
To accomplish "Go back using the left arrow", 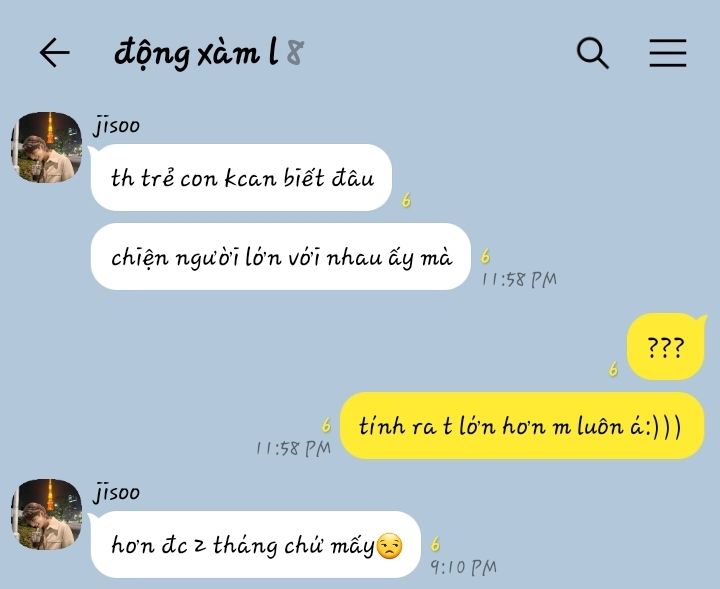I will coord(54,53).
